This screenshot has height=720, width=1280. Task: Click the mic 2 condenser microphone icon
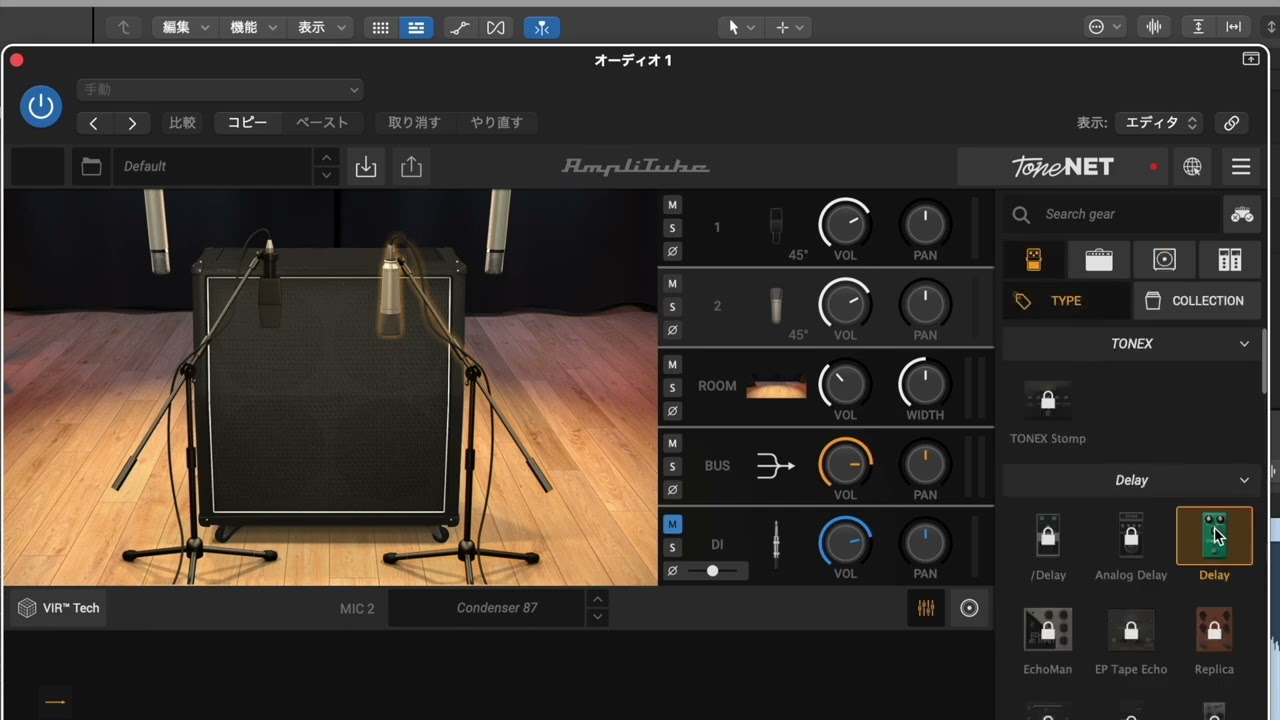coord(776,306)
